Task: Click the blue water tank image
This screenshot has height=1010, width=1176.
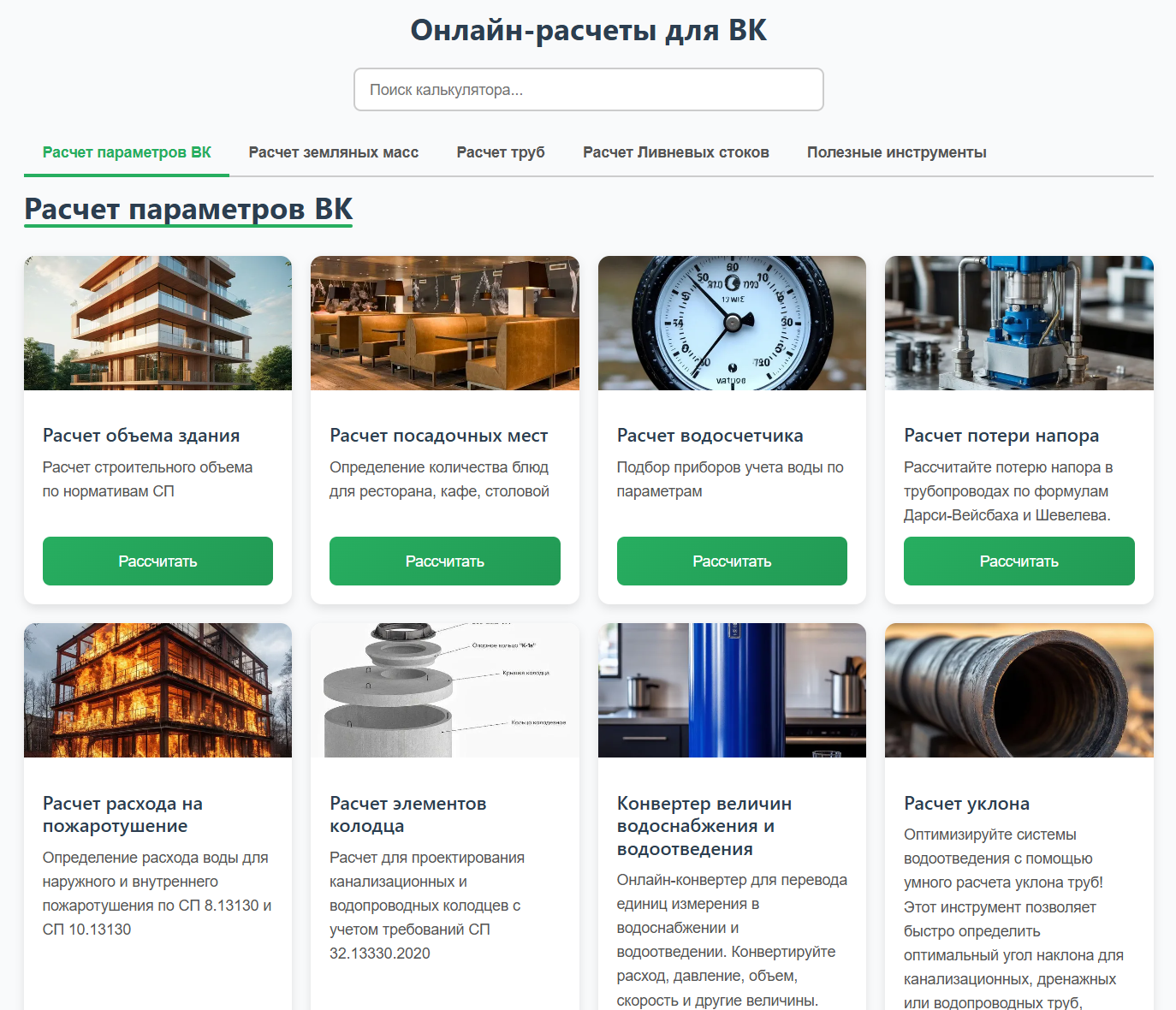Action: [x=732, y=691]
